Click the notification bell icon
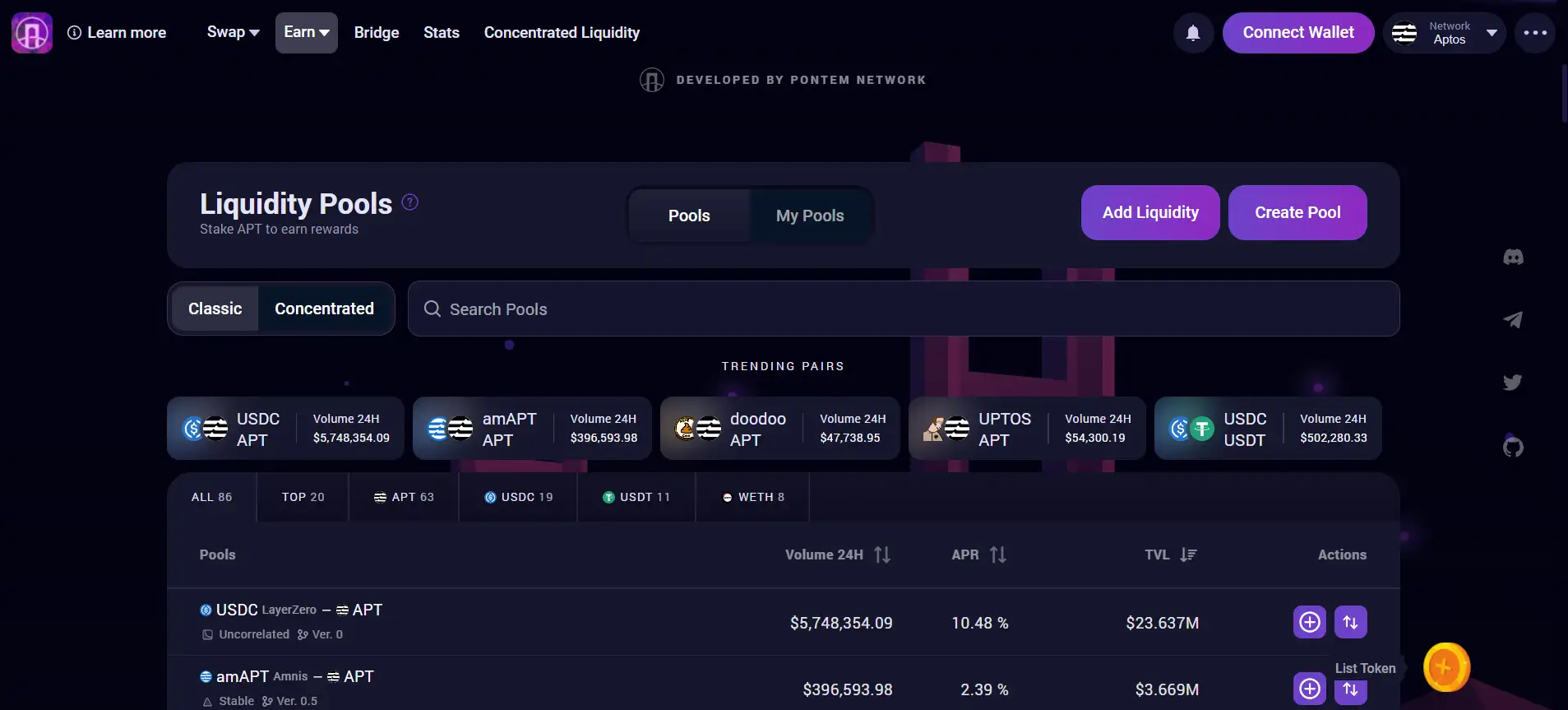Screen dimensions: 1568x710 pos(1192,33)
